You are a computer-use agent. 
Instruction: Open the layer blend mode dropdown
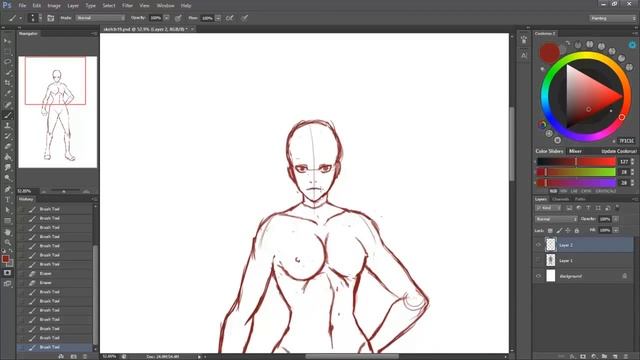click(556, 219)
